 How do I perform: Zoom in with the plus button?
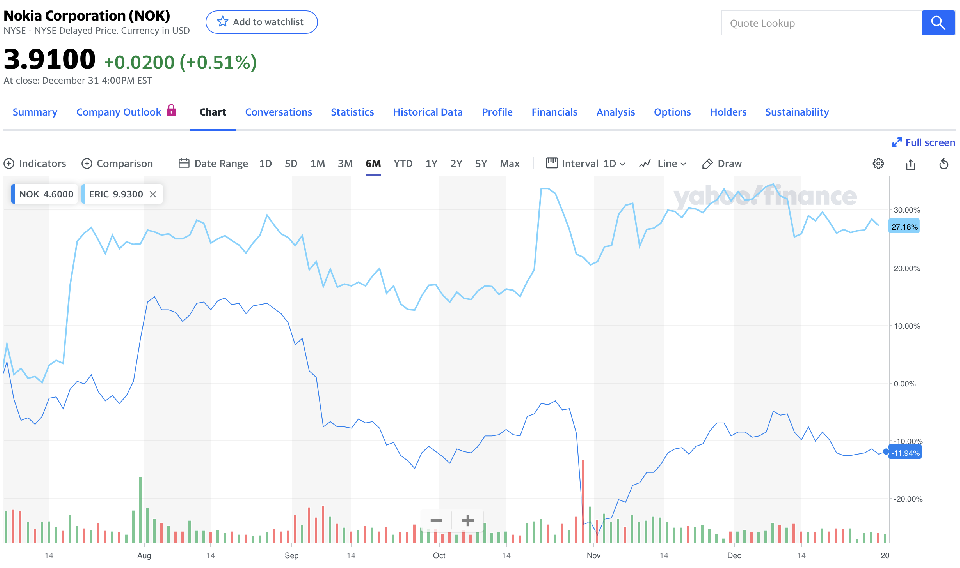[x=467, y=520]
